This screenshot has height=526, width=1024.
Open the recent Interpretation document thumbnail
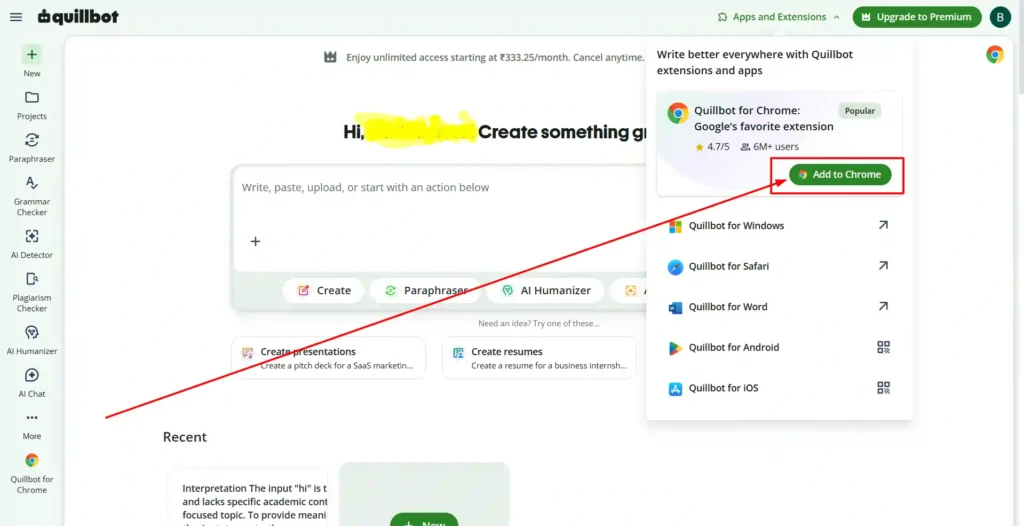pos(248,497)
